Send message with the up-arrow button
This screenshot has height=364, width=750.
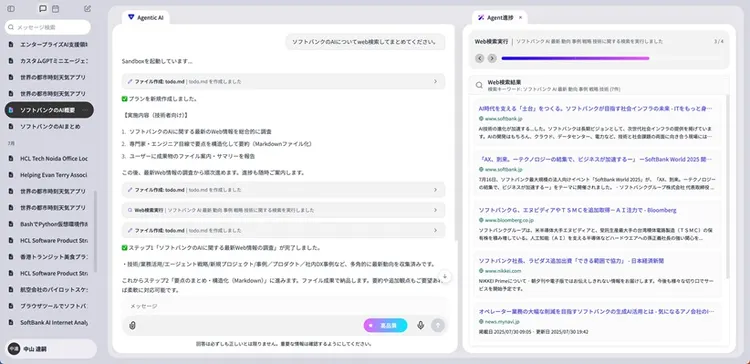point(438,325)
